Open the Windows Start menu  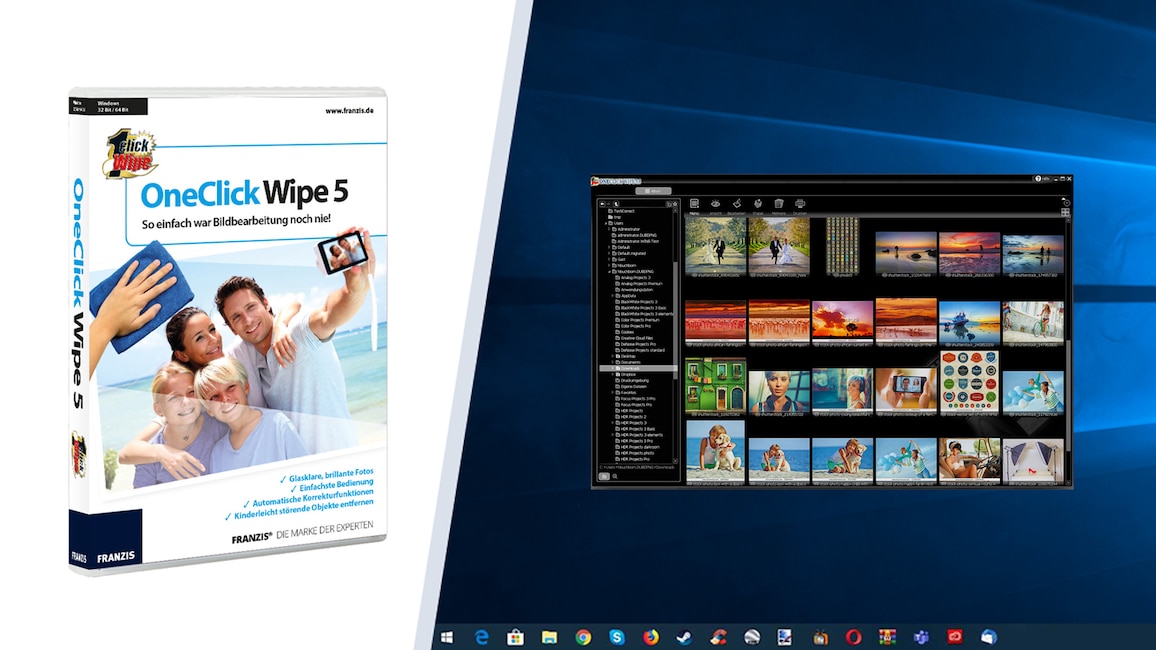[447, 637]
